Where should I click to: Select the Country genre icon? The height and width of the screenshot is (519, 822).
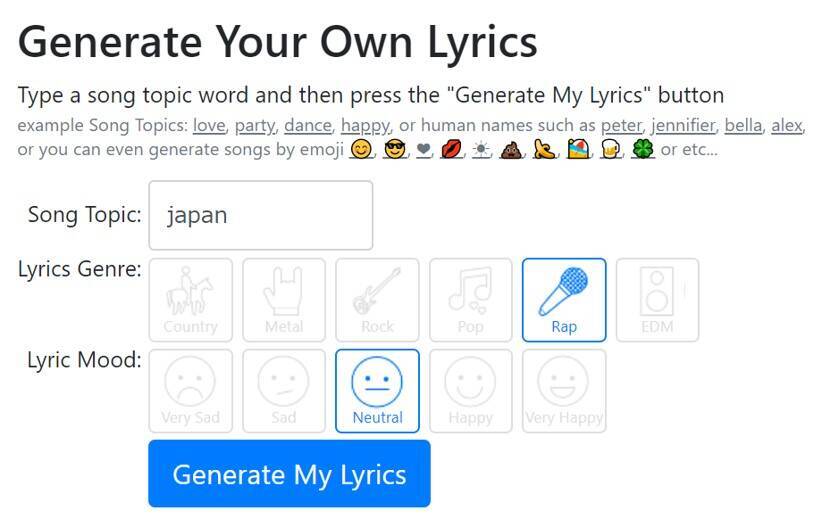pyautogui.click(x=190, y=300)
